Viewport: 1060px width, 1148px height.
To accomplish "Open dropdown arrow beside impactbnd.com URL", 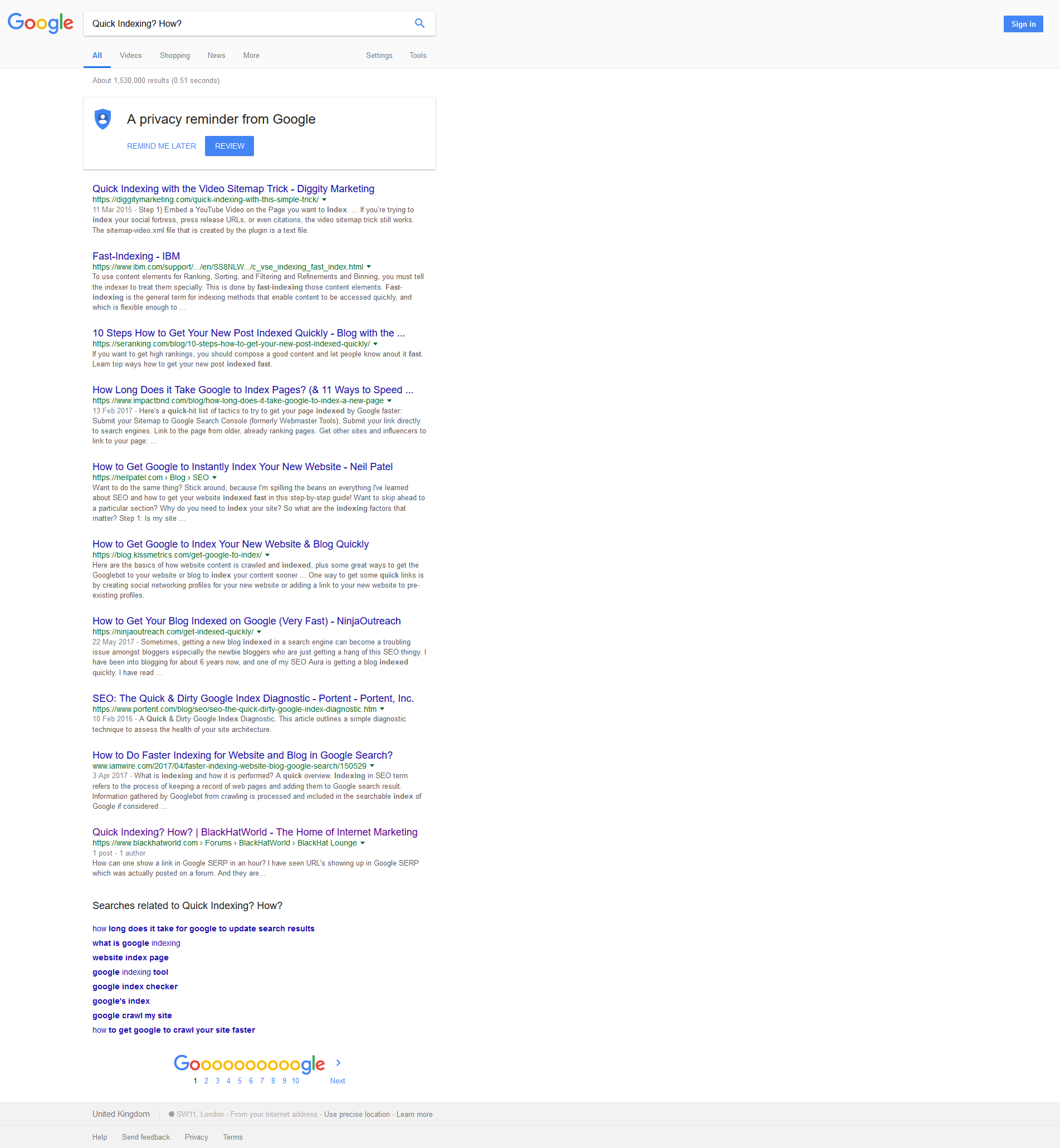I will coord(389,400).
